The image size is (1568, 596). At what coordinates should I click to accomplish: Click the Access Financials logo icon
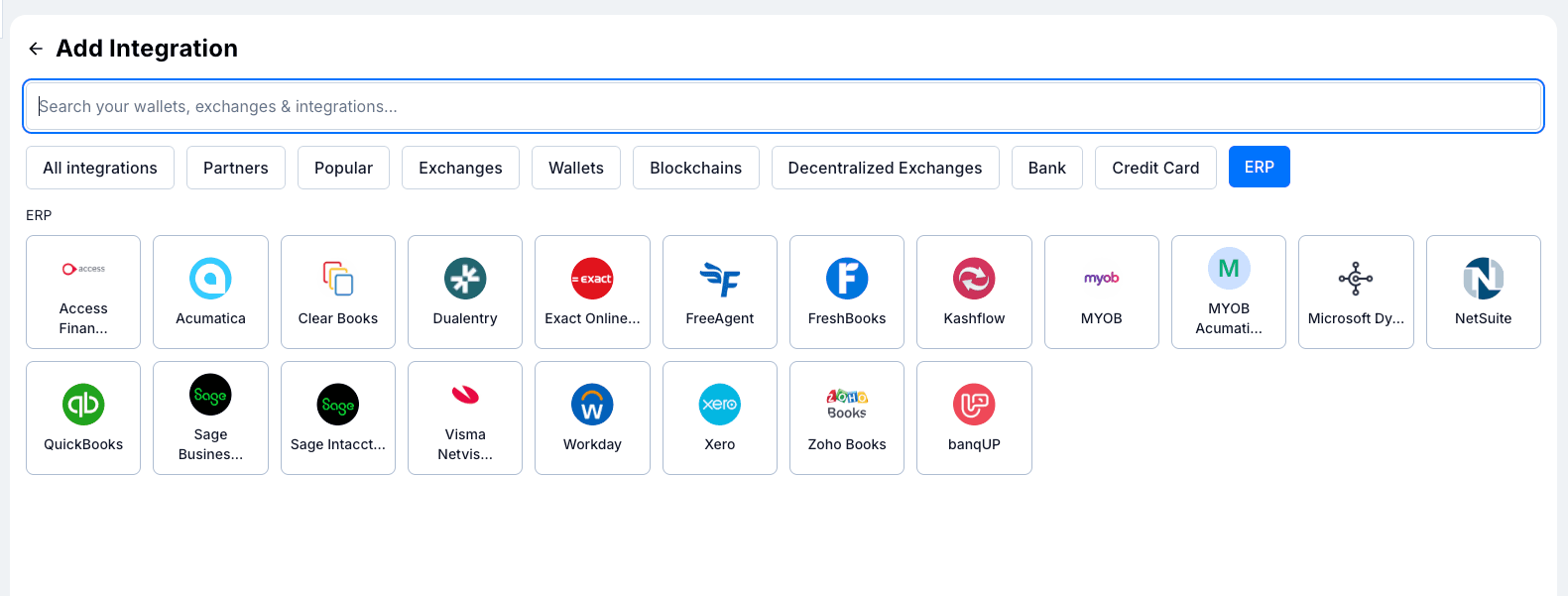tap(83, 269)
